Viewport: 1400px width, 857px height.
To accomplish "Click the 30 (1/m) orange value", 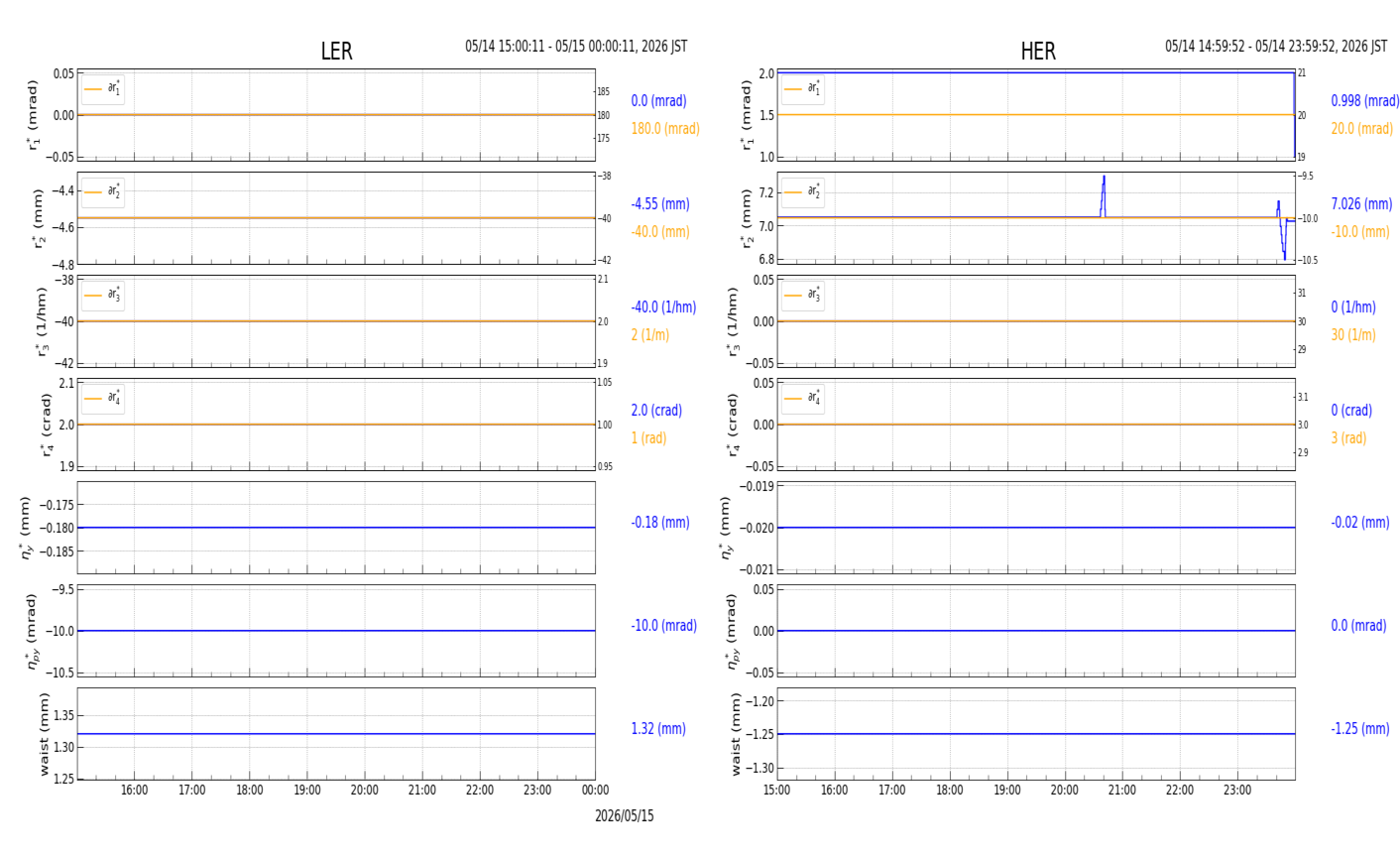I will point(1353,335).
